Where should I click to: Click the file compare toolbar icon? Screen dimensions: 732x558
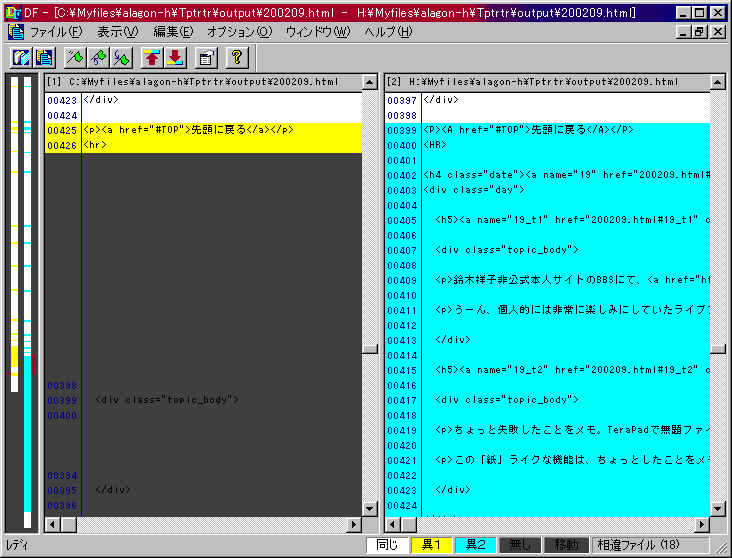point(44,58)
